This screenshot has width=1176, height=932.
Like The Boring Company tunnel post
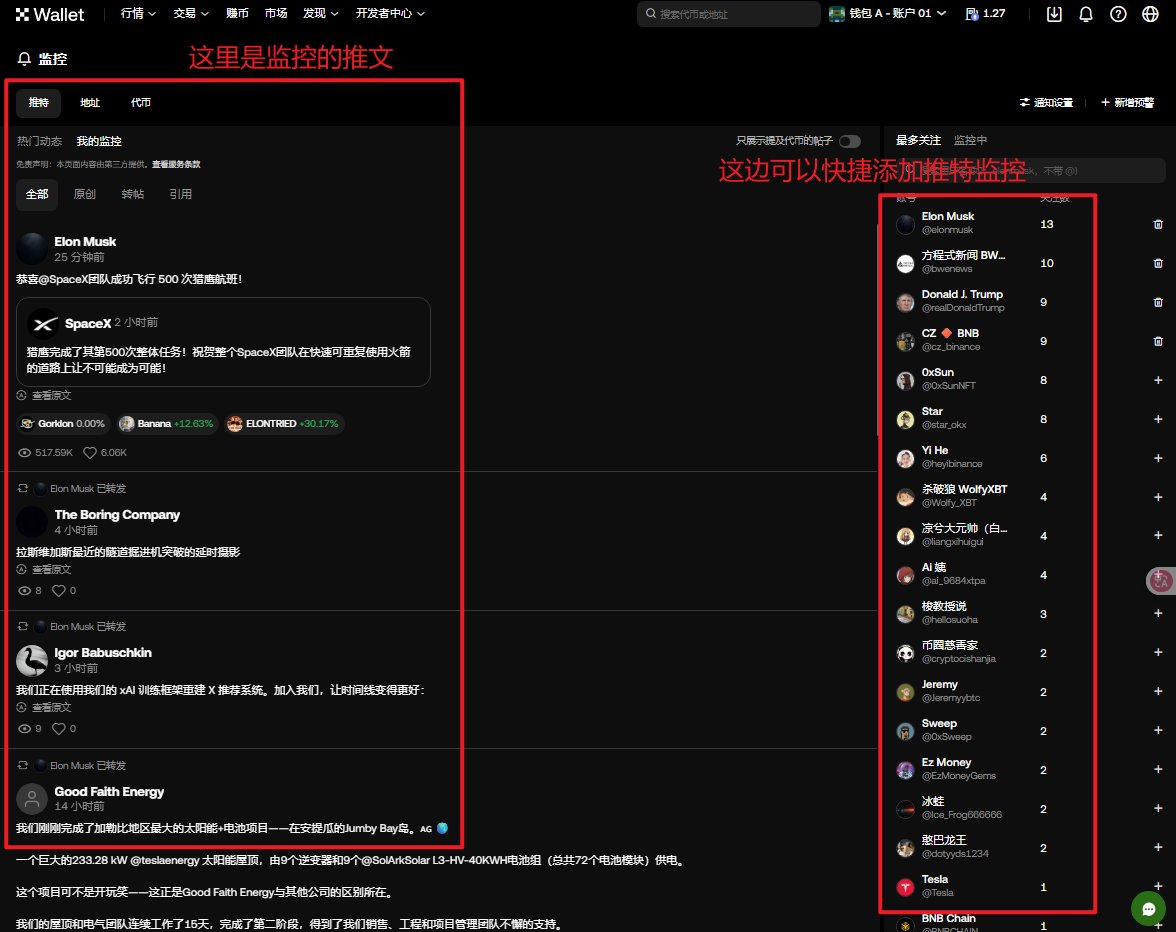click(58, 591)
